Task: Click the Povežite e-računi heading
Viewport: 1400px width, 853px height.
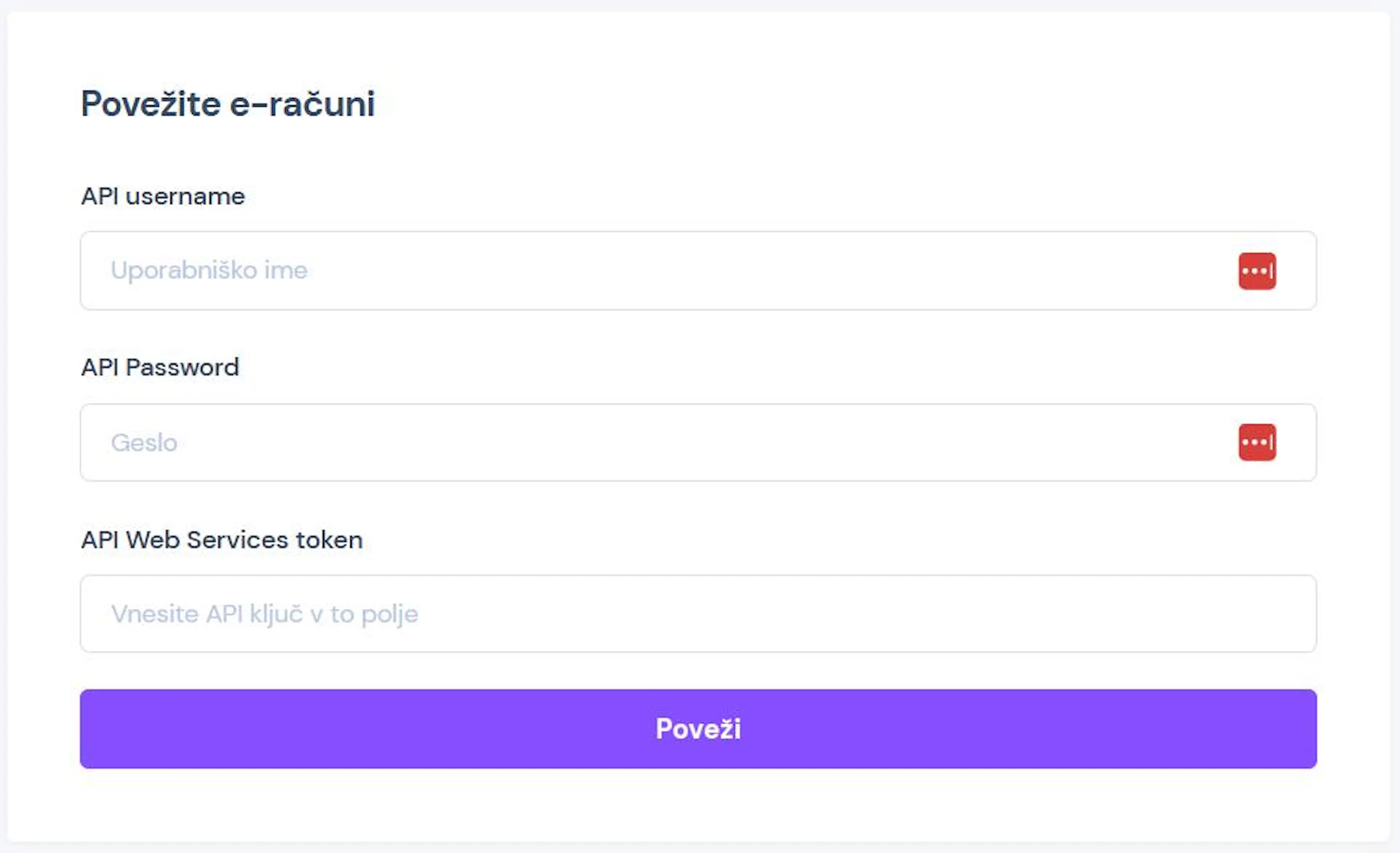Action: click(x=228, y=104)
